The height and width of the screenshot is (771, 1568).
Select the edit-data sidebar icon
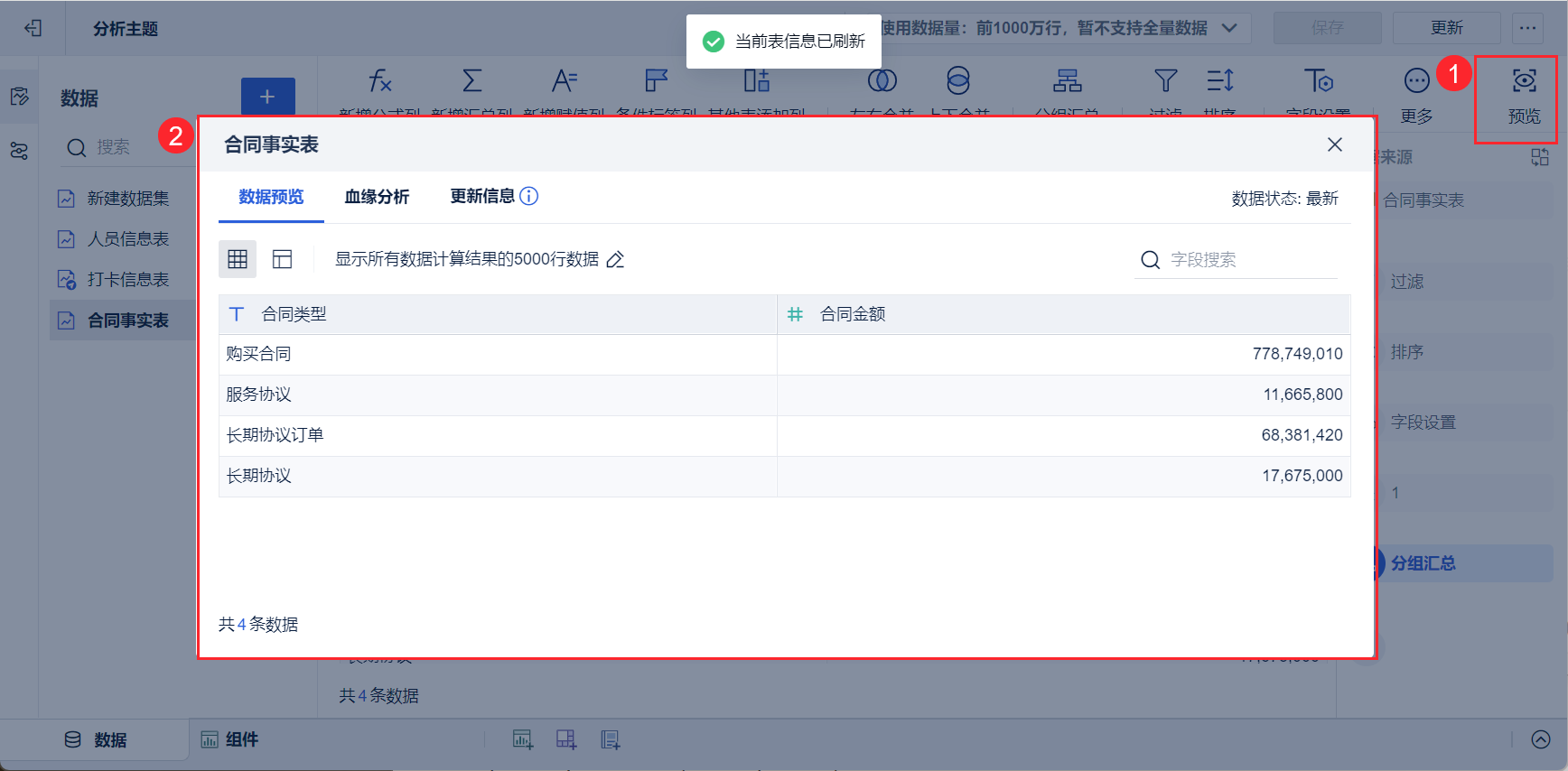coord(19,97)
